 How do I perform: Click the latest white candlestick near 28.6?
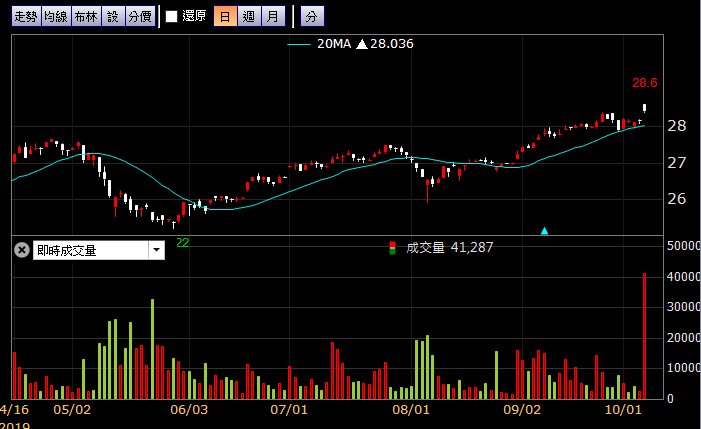645,108
